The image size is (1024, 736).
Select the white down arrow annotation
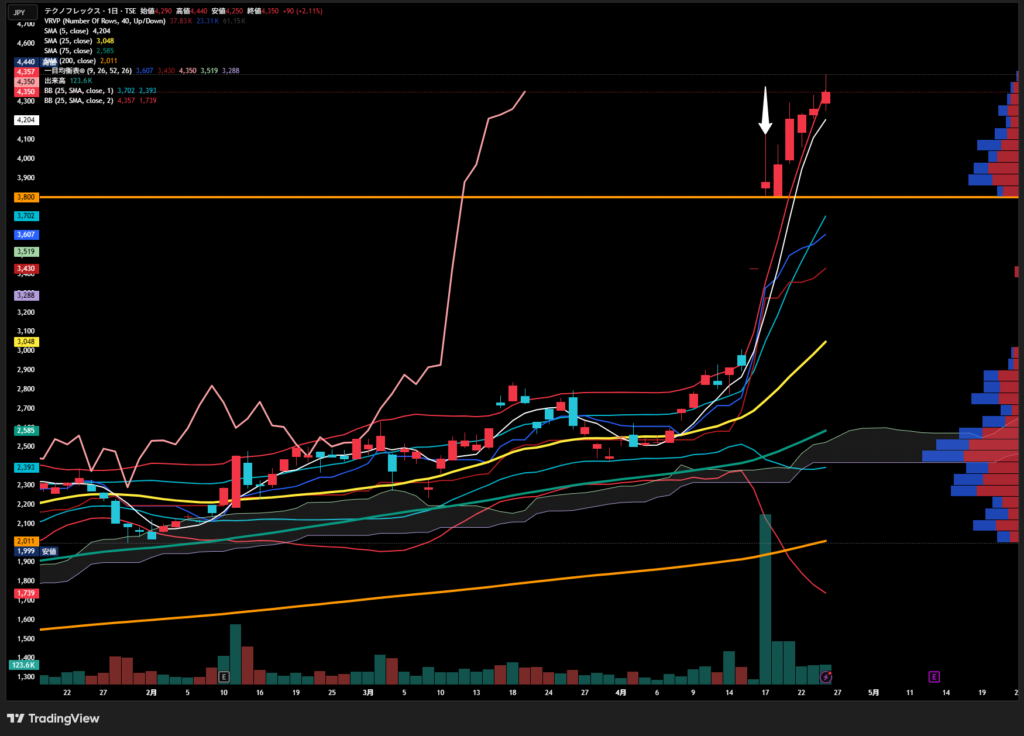coord(765,110)
